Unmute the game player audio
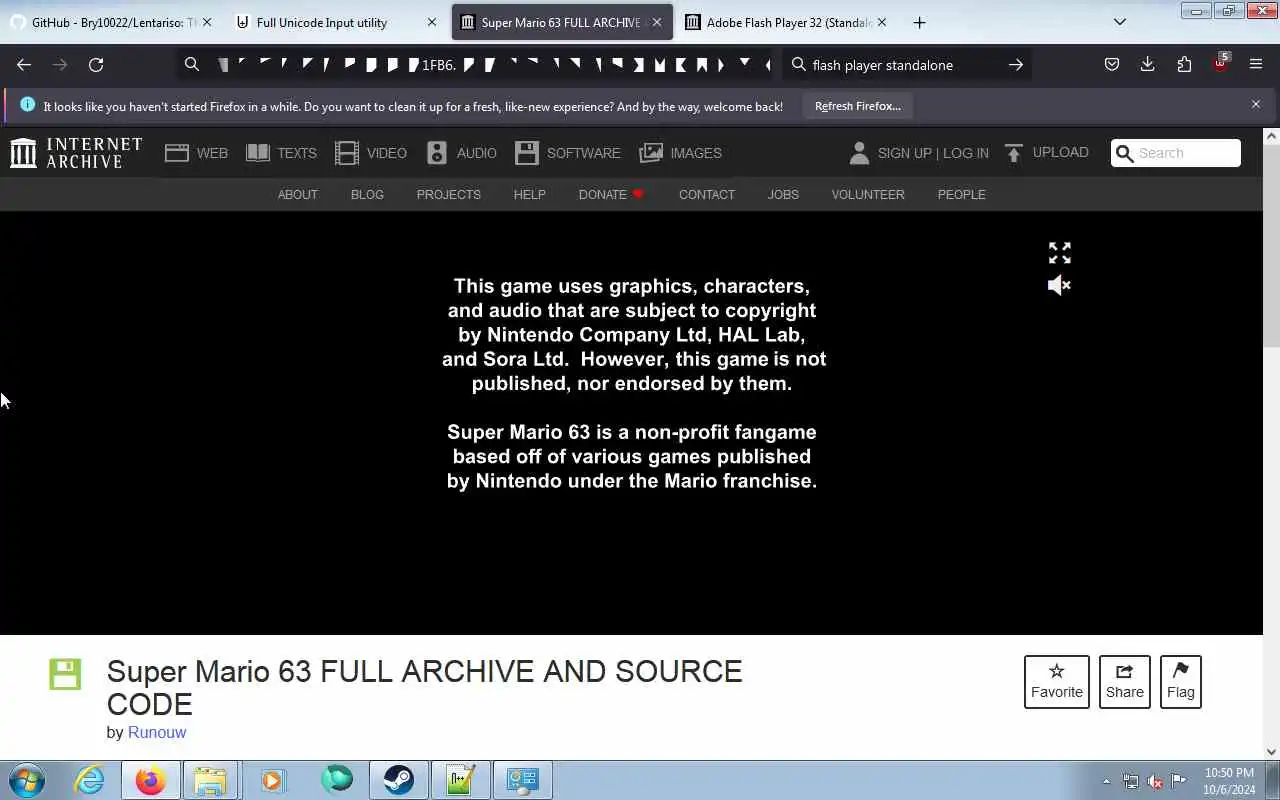Image resolution: width=1280 pixels, height=800 pixels. tap(1060, 286)
